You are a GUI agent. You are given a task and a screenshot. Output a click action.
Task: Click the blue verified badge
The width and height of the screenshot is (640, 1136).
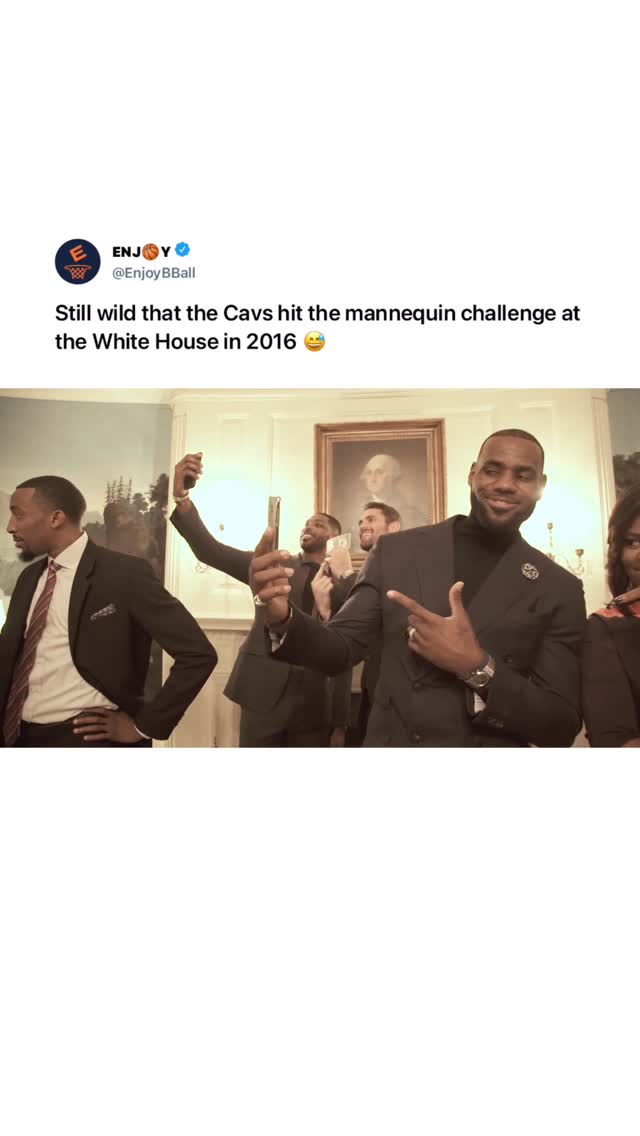(x=183, y=250)
